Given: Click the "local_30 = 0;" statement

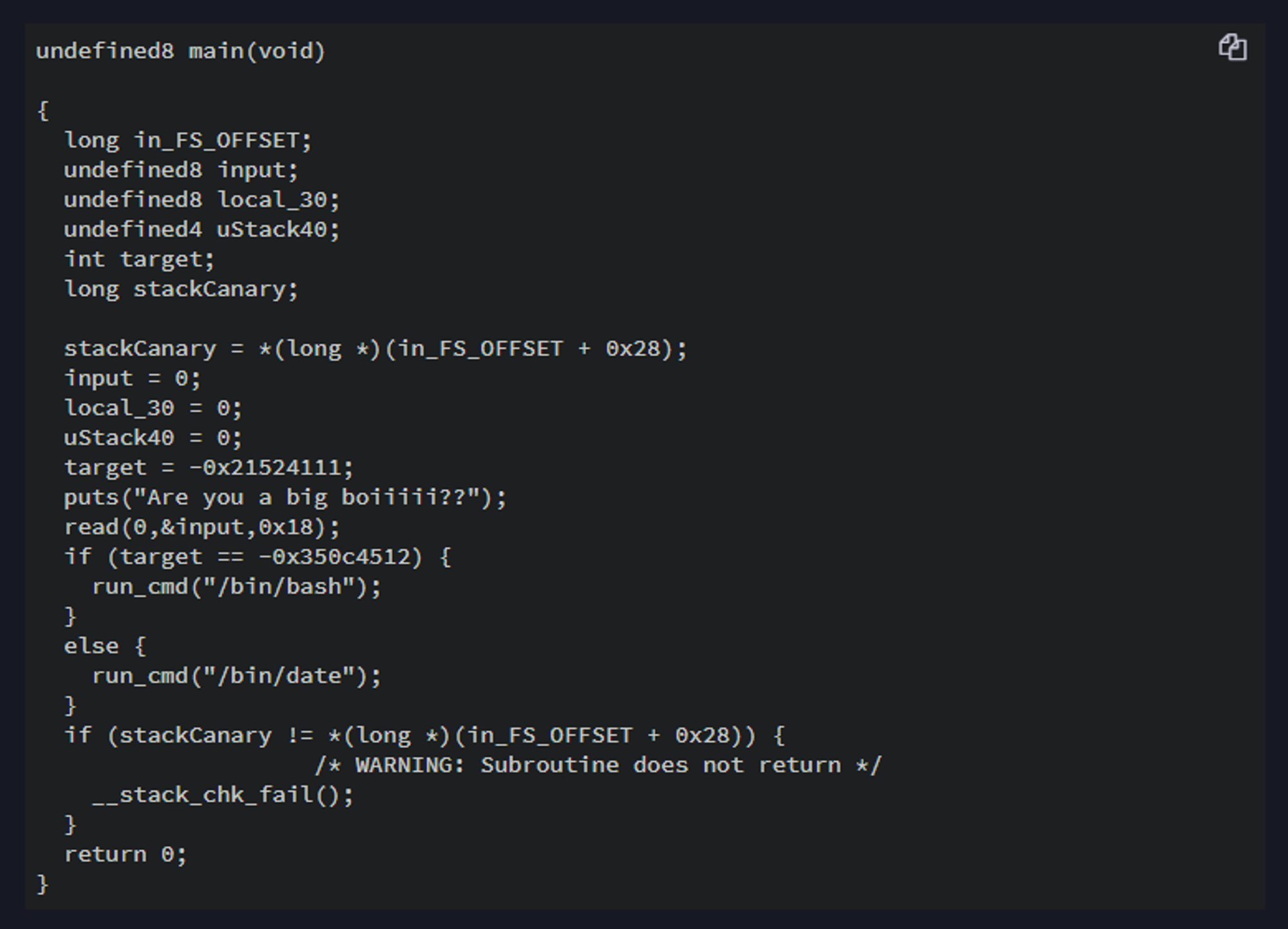Looking at the screenshot, I should (x=153, y=408).
